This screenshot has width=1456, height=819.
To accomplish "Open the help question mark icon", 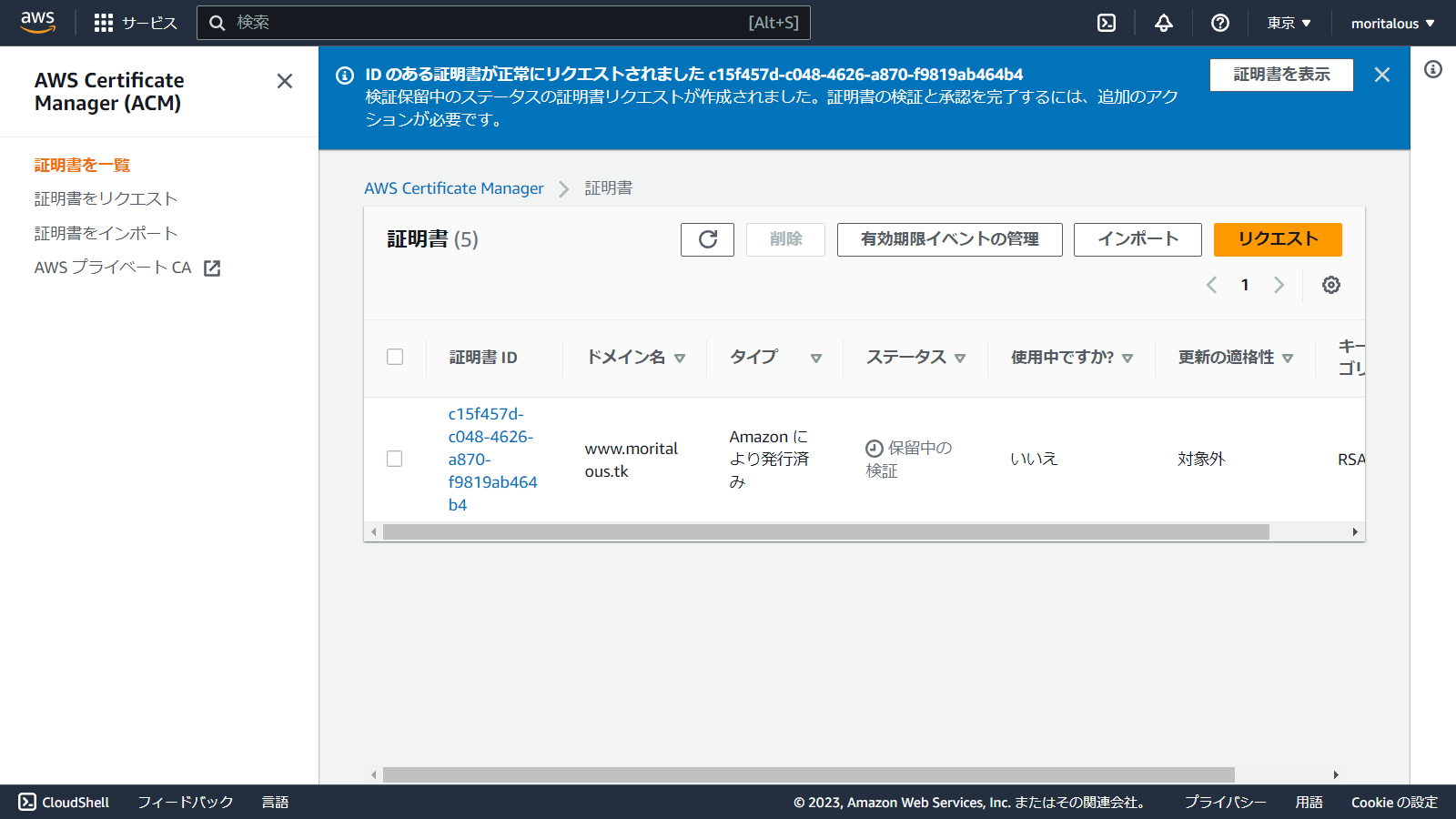I will (1219, 23).
